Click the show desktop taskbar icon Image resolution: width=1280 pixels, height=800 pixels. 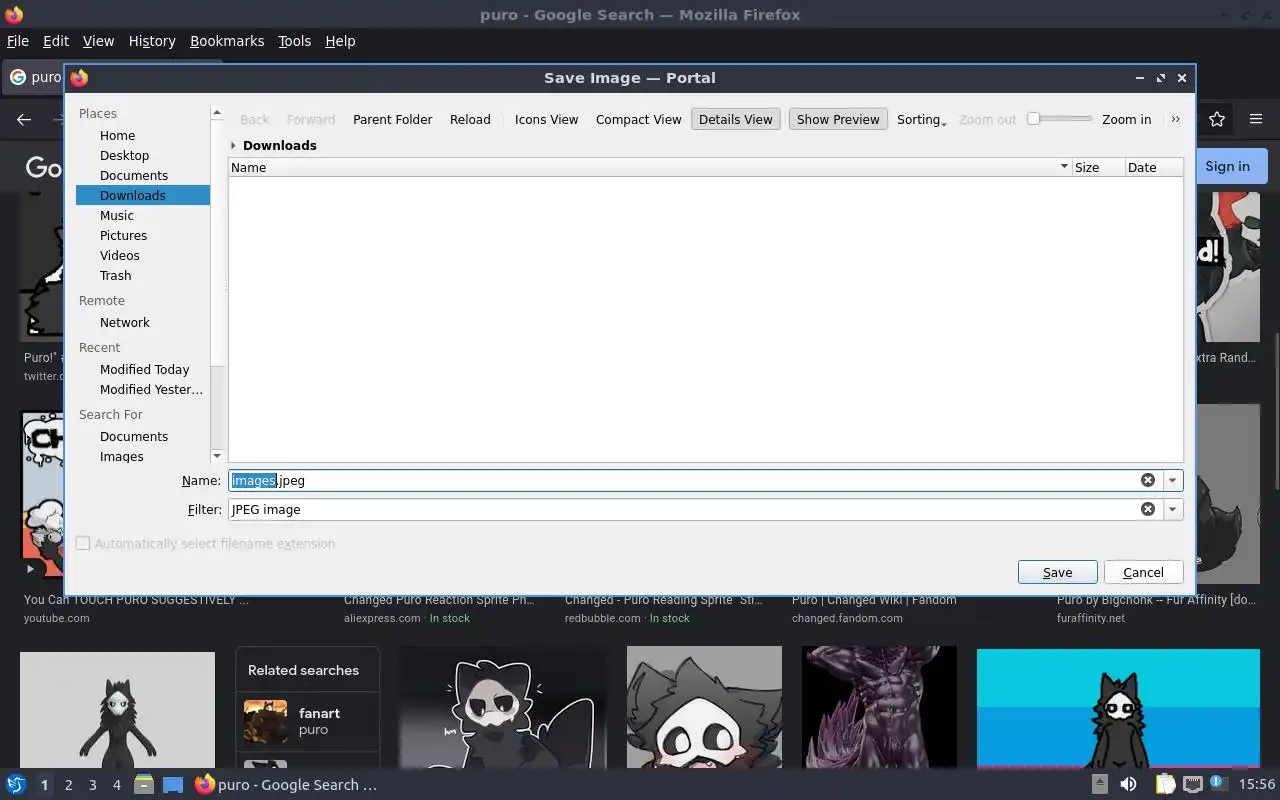coord(173,785)
